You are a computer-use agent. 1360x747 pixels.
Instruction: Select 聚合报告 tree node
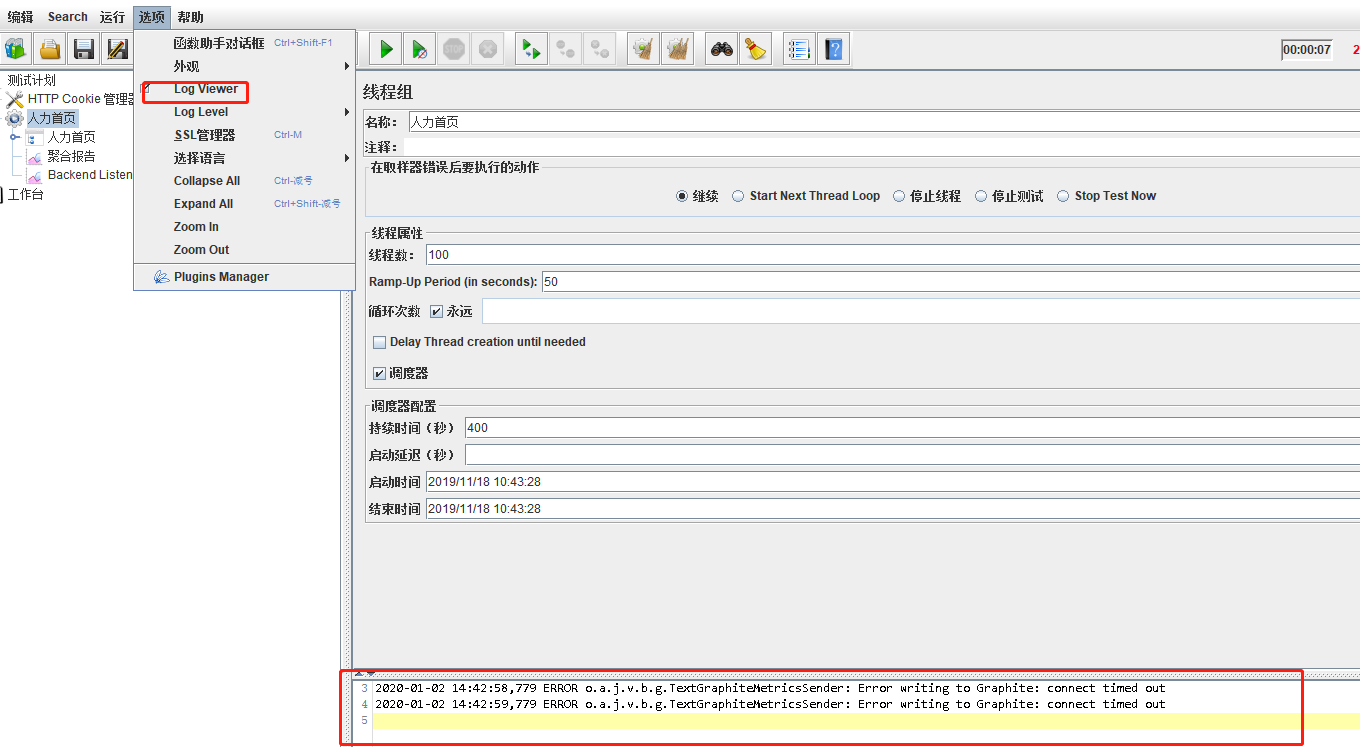tap(72, 157)
